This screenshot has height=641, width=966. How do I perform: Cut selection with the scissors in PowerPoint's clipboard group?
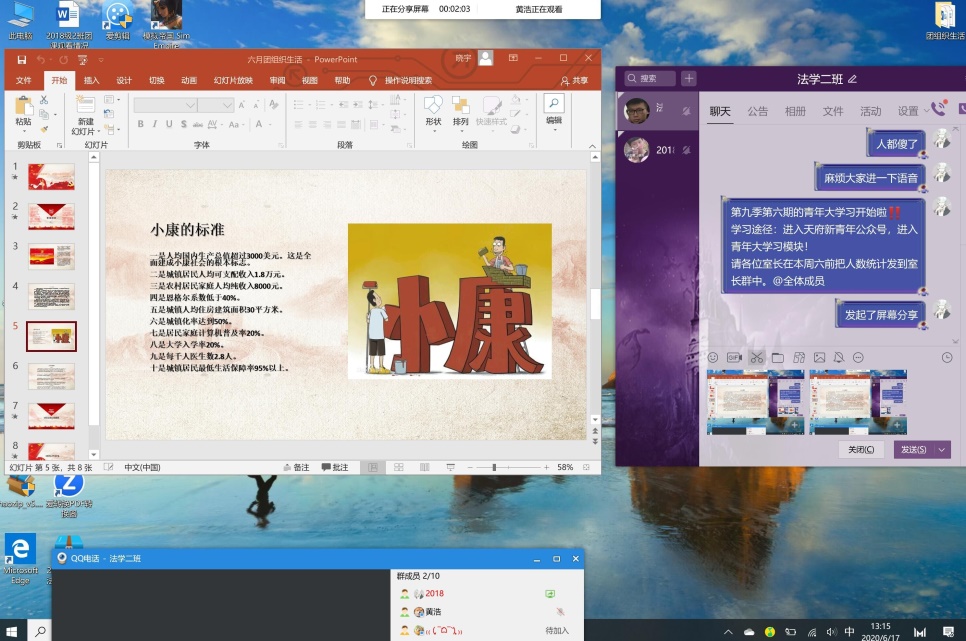[44, 99]
